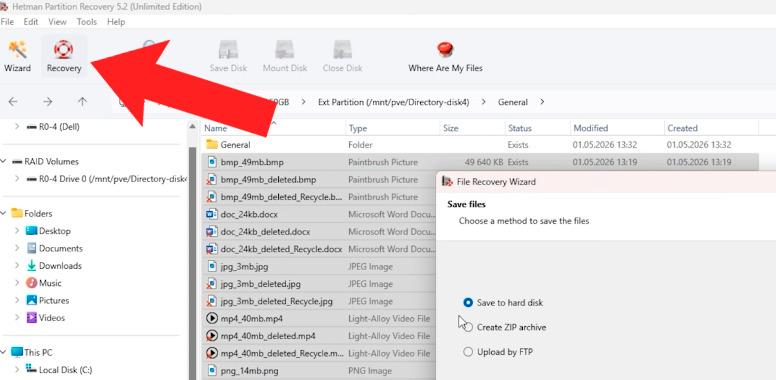
Task: Select doc_24kb.docx Word icon
Action: pos(212,214)
